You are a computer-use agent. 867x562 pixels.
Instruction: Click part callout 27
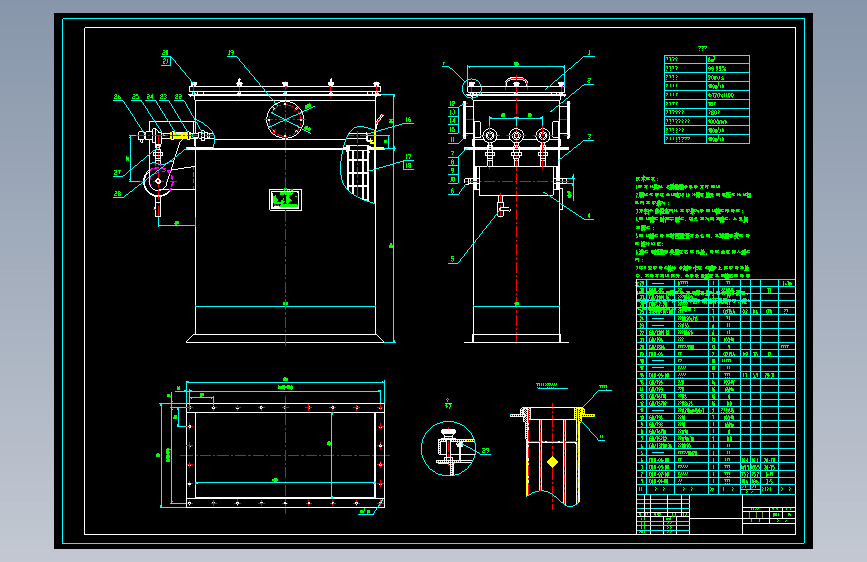tap(117, 173)
